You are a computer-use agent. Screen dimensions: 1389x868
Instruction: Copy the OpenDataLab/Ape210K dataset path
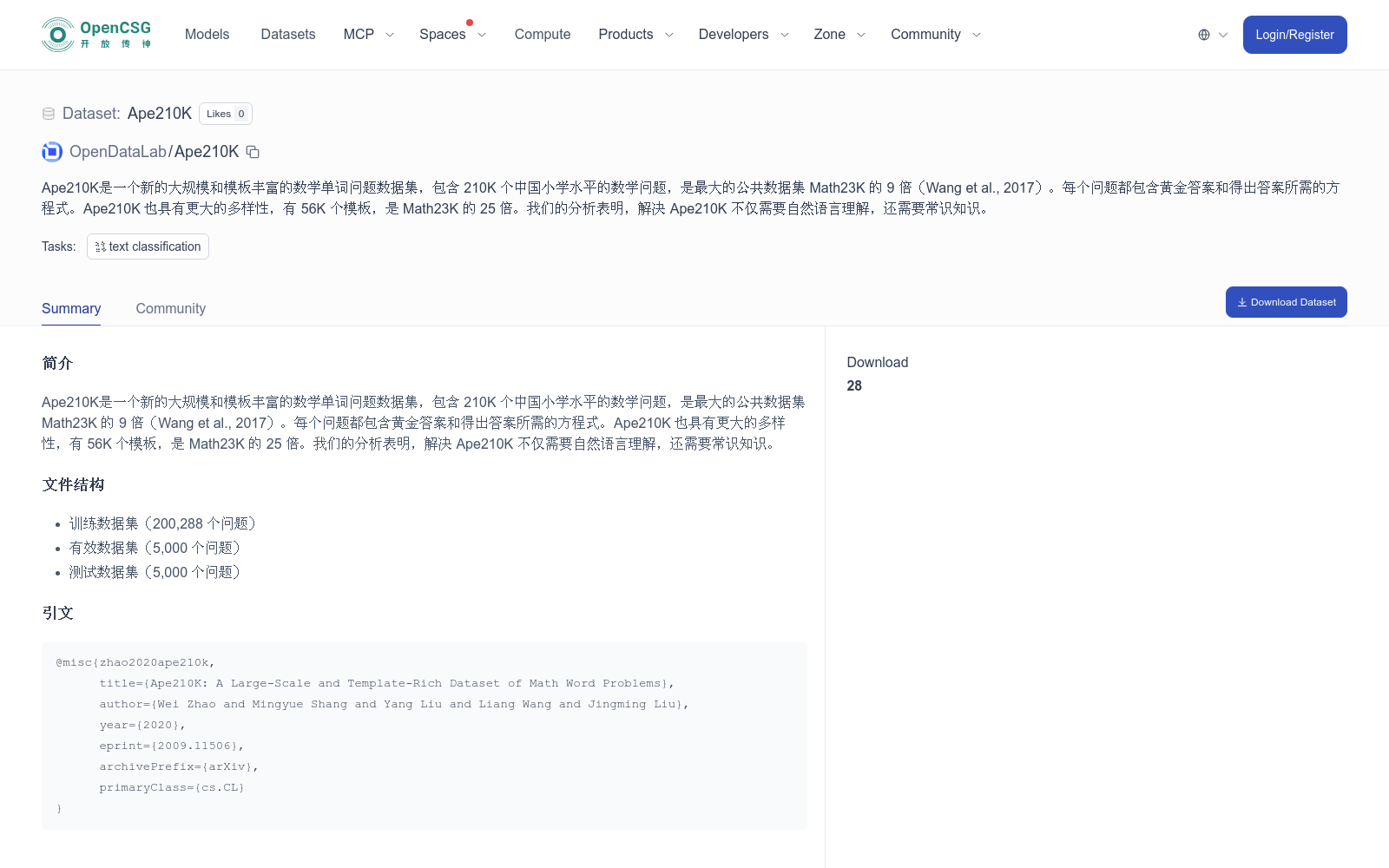pyautogui.click(x=253, y=152)
